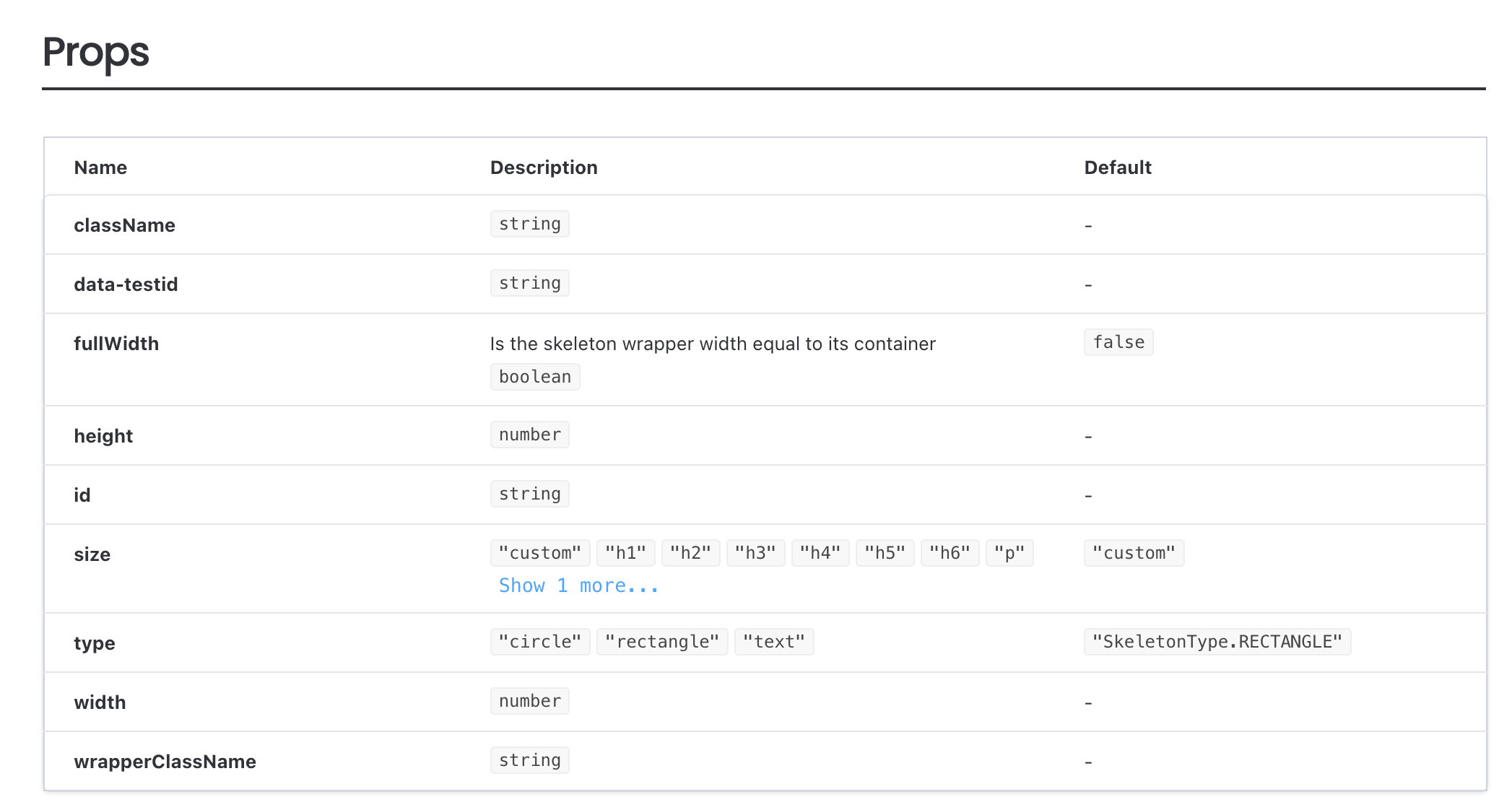This screenshot has height=810, width=1512.
Task: Click the "rectangle" type value chip
Action: [x=661, y=641]
